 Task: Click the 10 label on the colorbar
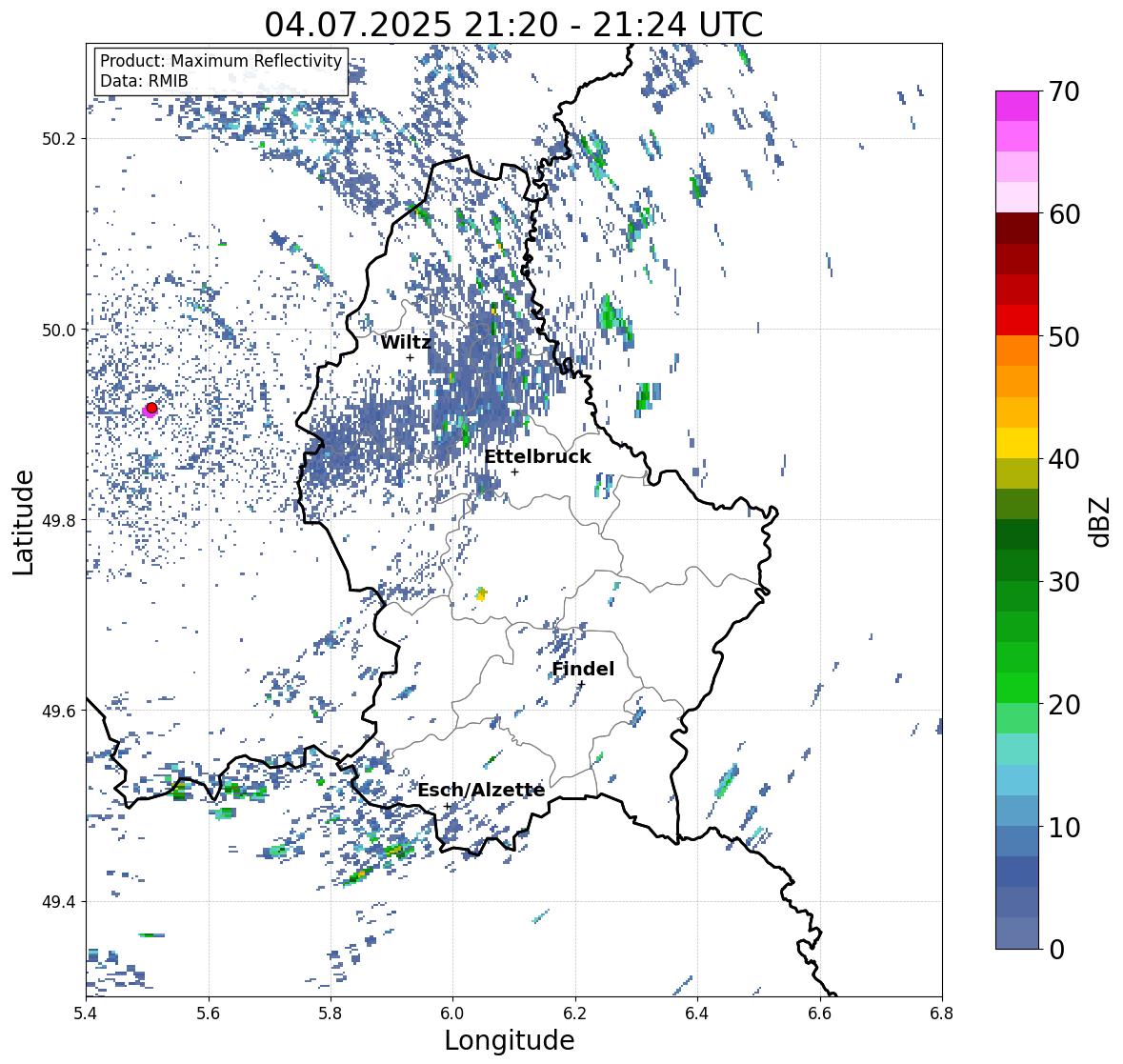coord(1063,827)
